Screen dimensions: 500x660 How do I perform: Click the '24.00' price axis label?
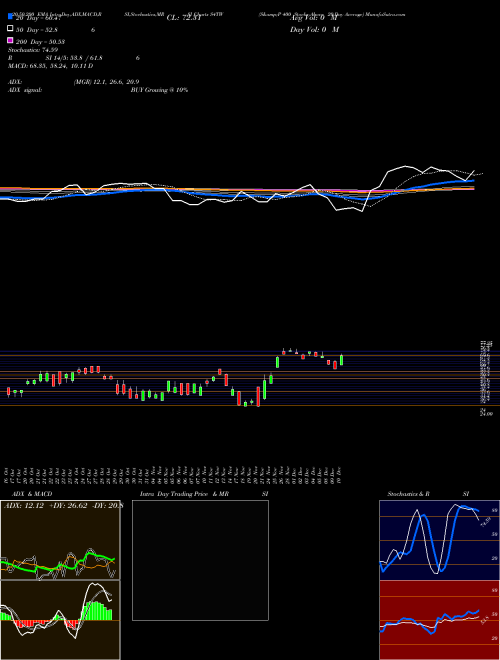(486, 414)
